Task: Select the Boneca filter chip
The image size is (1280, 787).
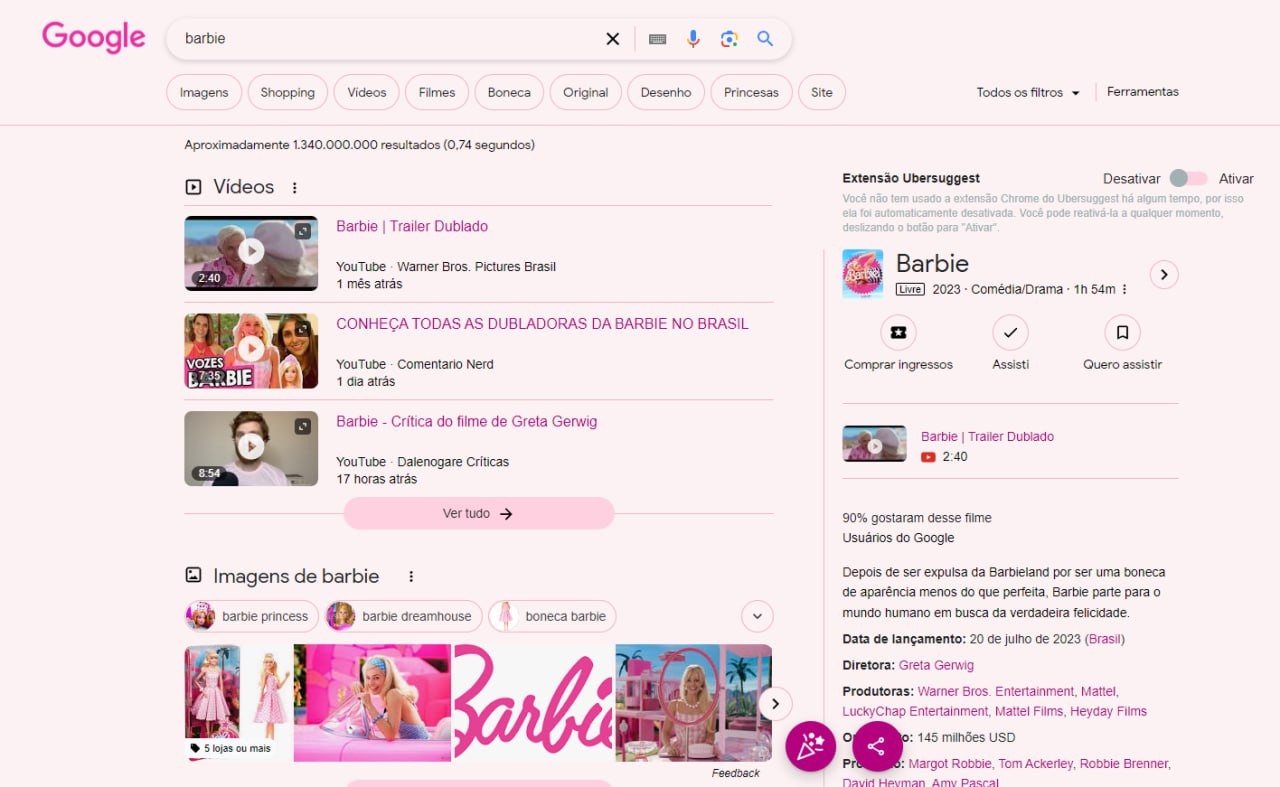Action: click(x=509, y=92)
